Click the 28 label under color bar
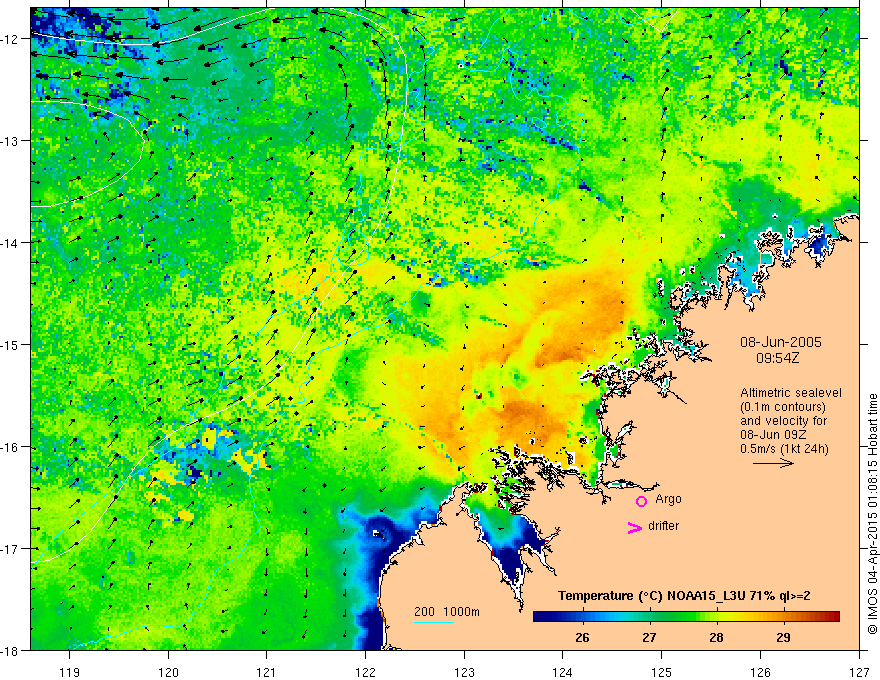 716,637
